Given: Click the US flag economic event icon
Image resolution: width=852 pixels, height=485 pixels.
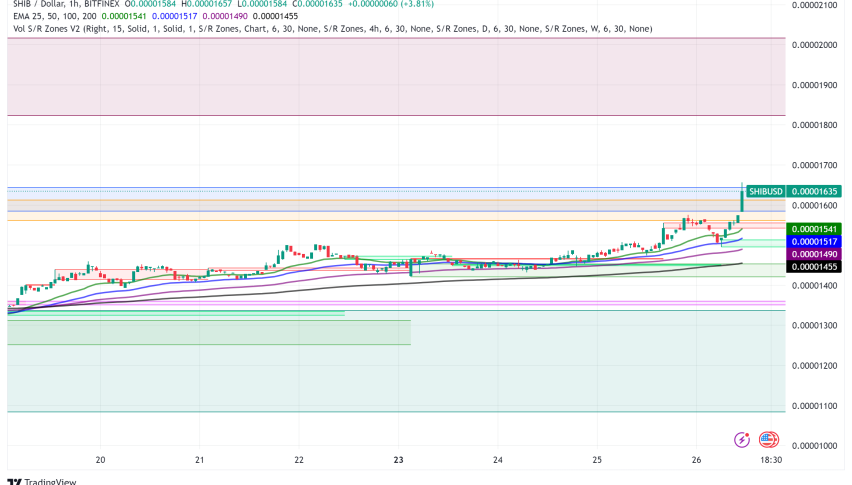Looking at the screenshot, I should [x=768, y=439].
